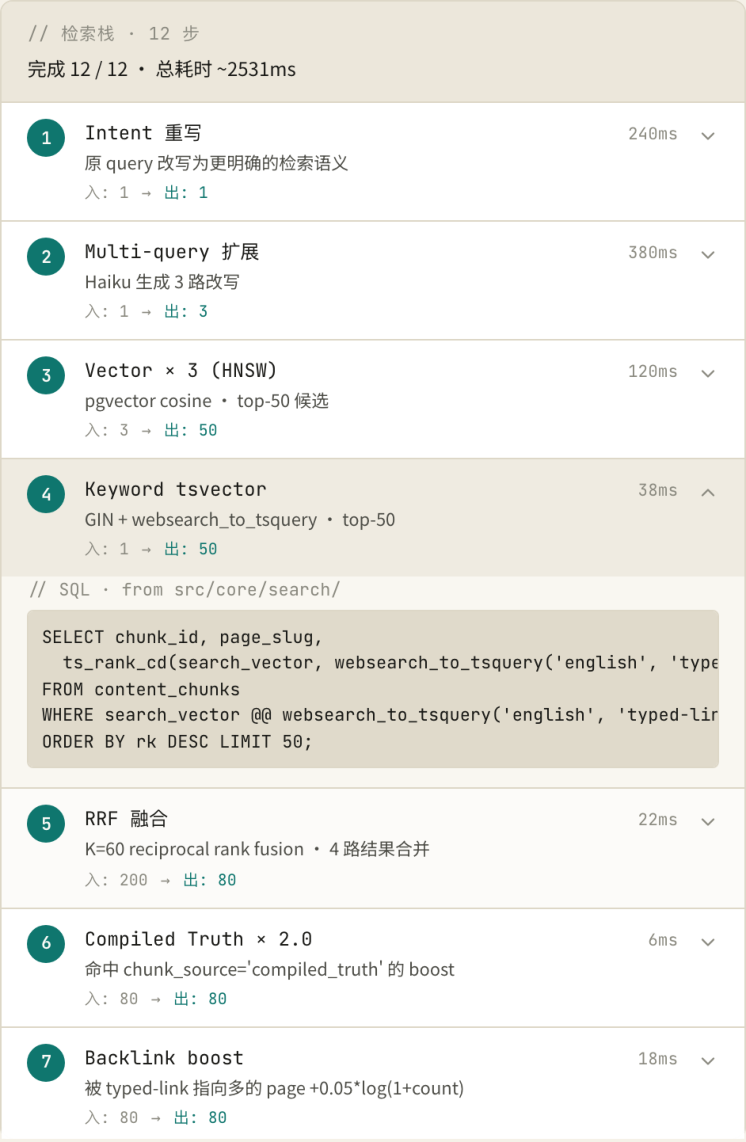Expand the RRF 融合 step arrow
This screenshot has width=746, height=1142.
tap(707, 822)
